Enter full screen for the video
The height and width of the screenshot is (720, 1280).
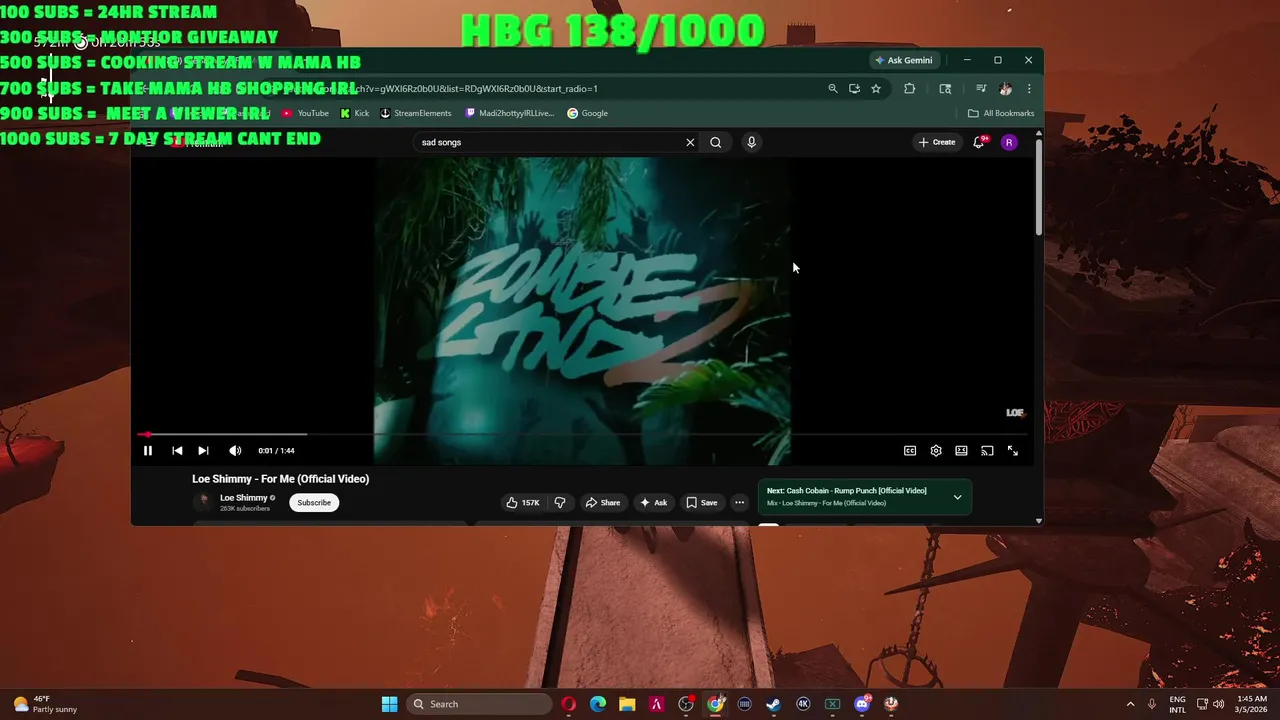[1013, 451]
